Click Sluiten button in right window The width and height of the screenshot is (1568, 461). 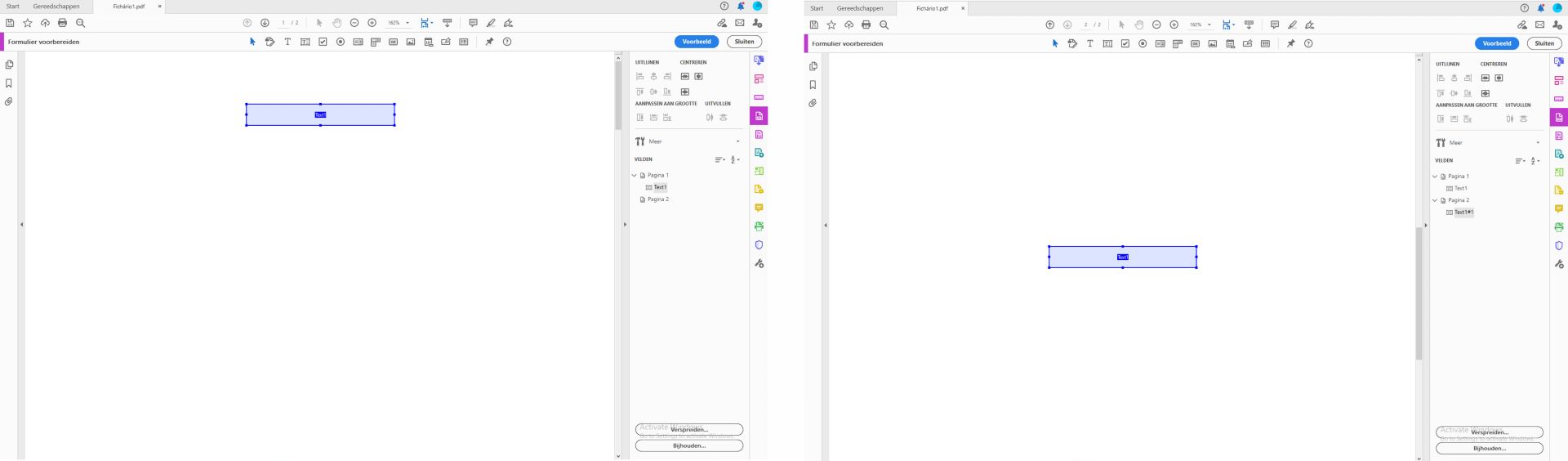pos(1544,43)
